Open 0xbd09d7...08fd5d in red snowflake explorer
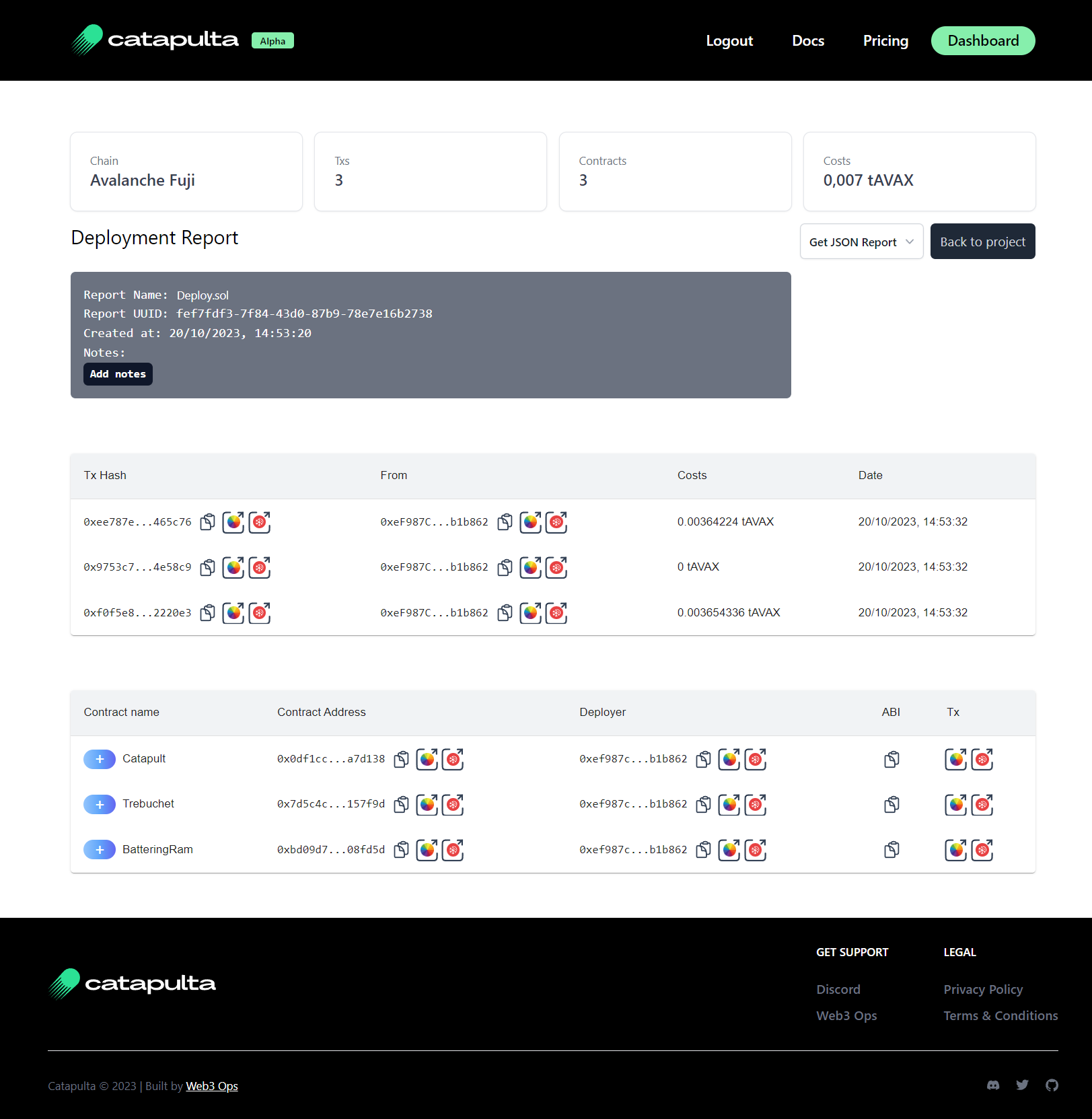Screen dimensions: 1092x1119 (x=453, y=851)
